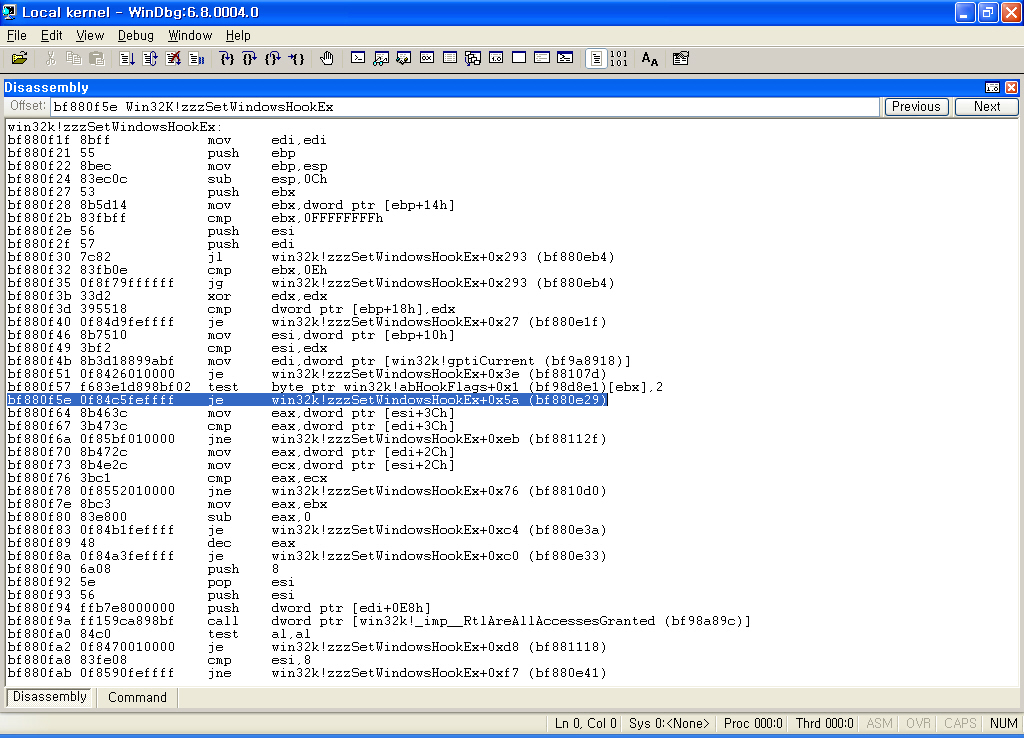1024x738 pixels.
Task: Open the Disassembly window toolbar icon
Action: click(x=496, y=58)
